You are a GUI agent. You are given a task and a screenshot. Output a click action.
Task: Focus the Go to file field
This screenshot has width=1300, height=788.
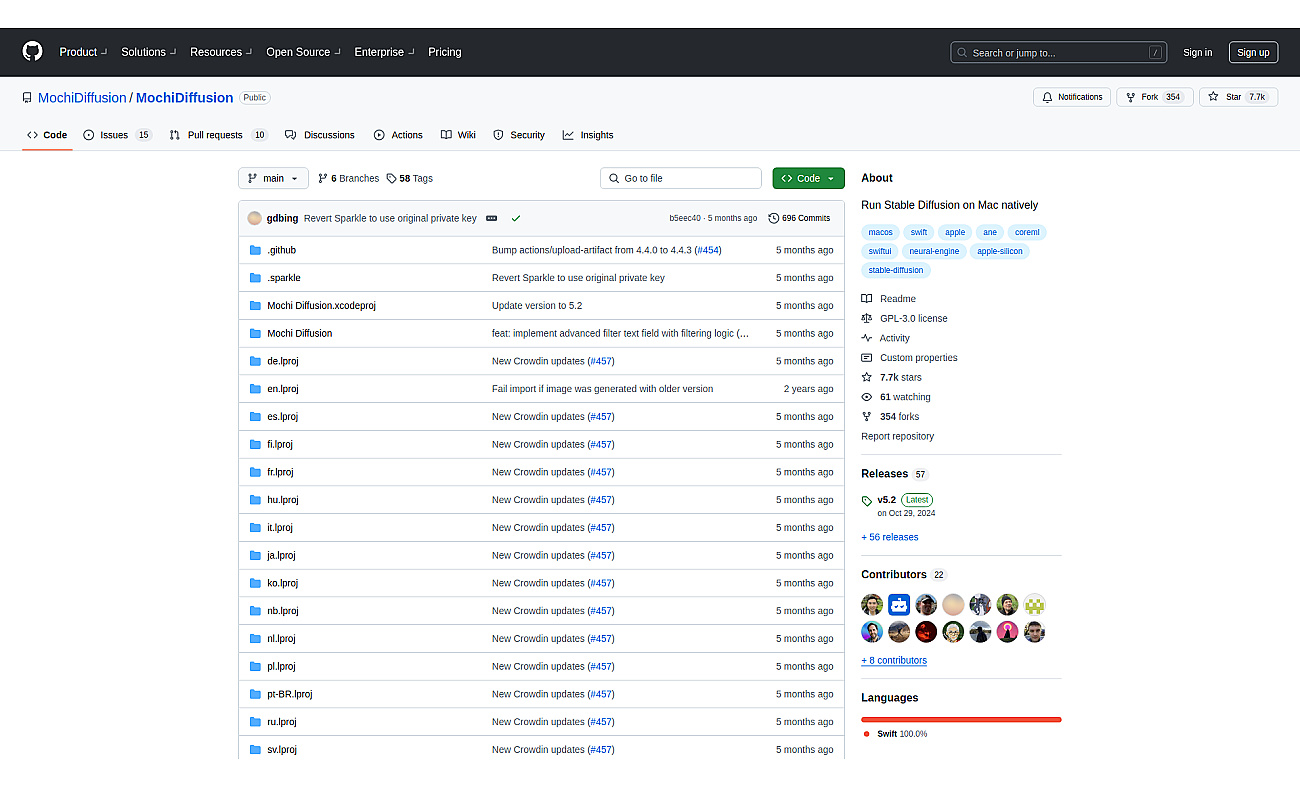click(681, 178)
